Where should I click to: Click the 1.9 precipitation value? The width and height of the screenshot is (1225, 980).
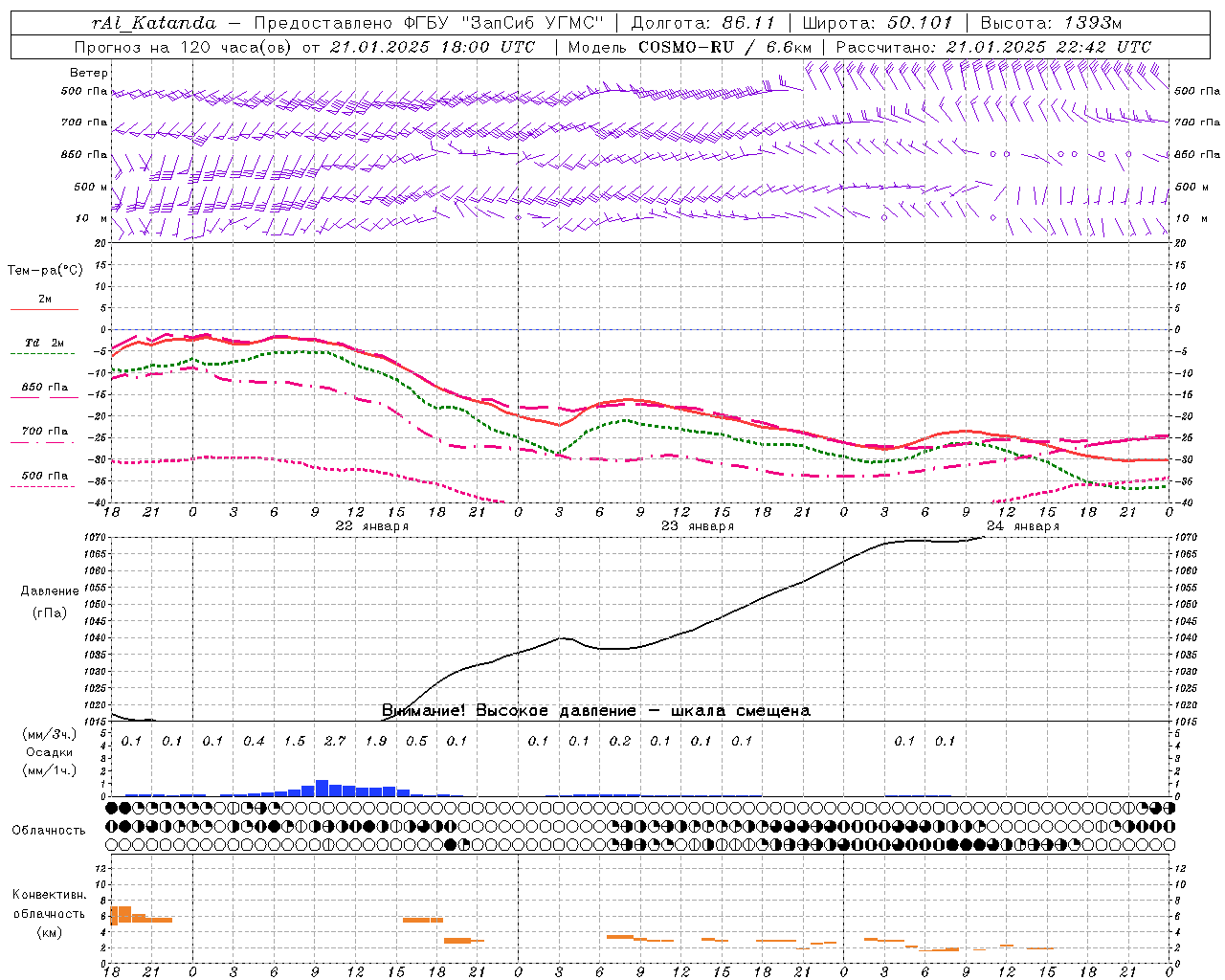click(376, 741)
